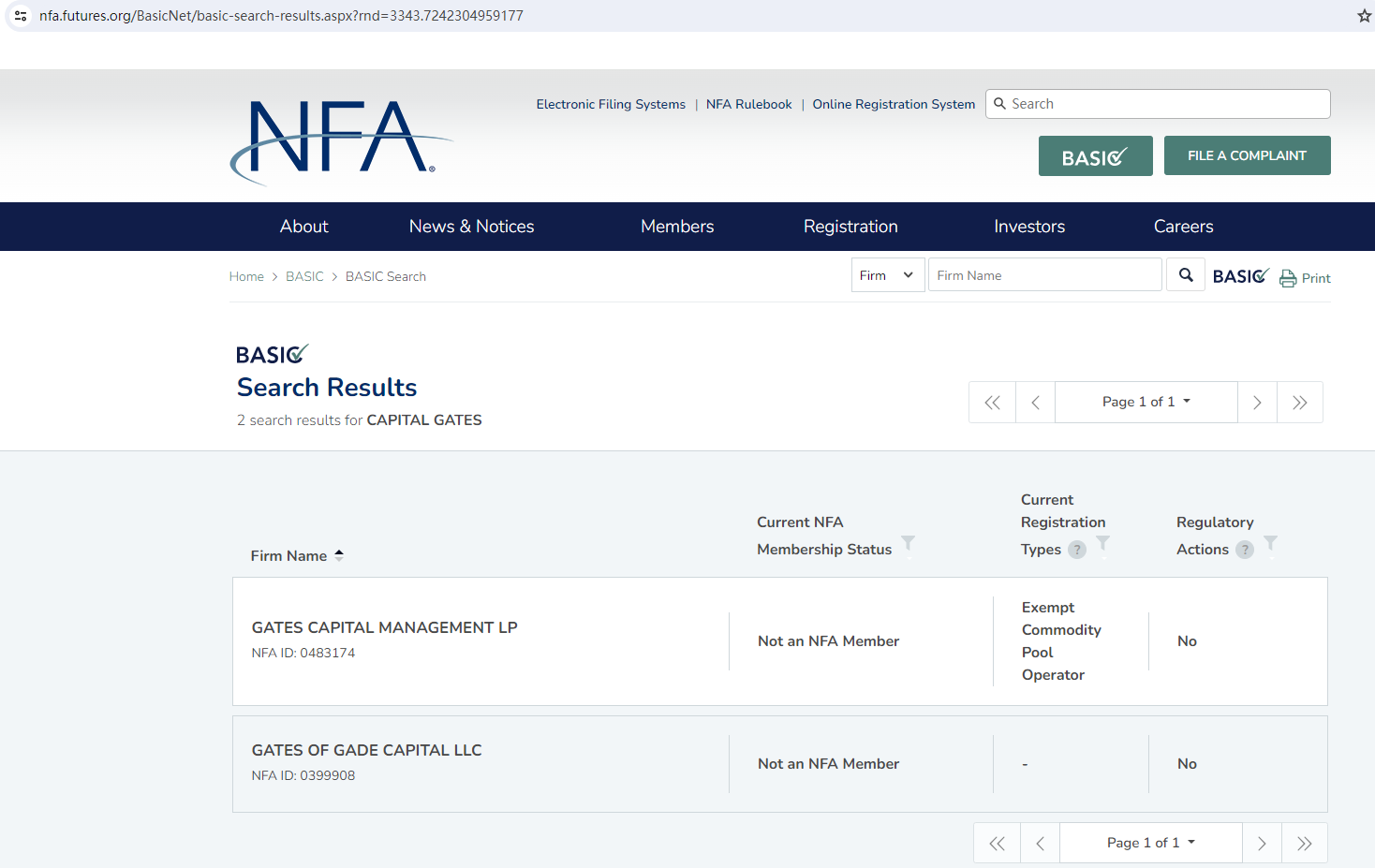Open the Investors menu

coord(1028,227)
